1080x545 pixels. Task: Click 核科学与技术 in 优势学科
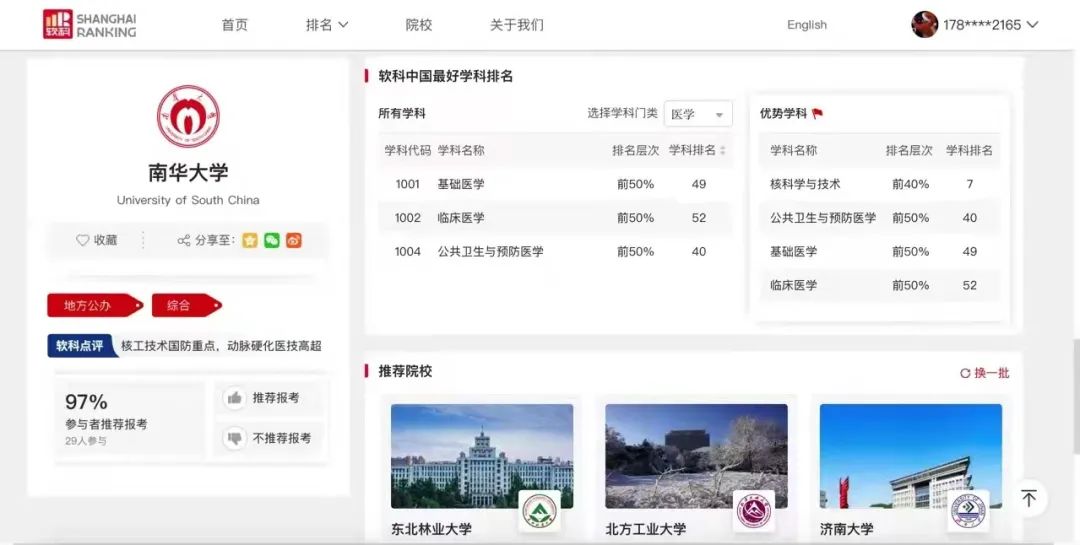tap(805, 184)
